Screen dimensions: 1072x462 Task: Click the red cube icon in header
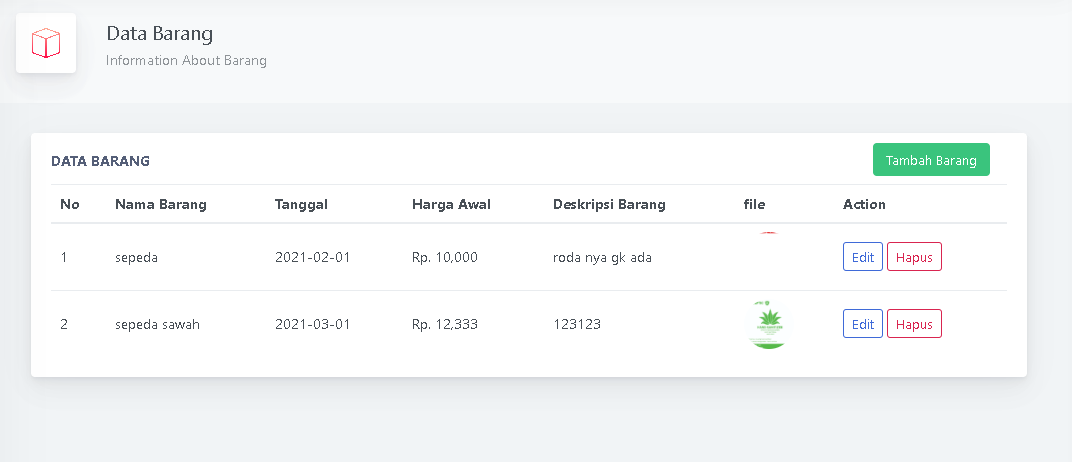46,43
